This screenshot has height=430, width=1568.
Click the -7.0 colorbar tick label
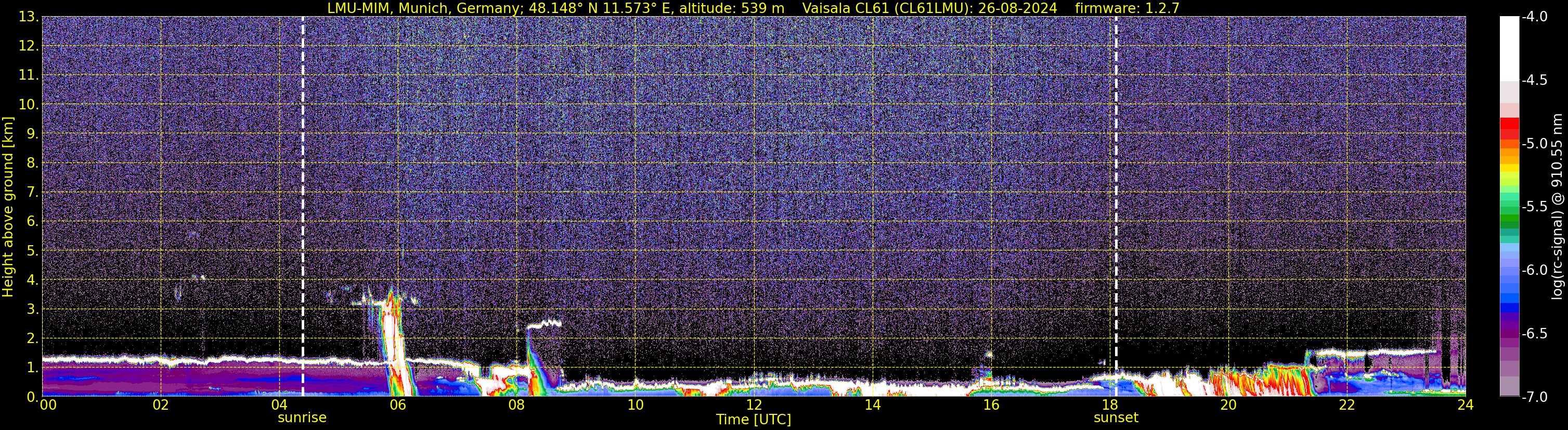click(x=1534, y=397)
